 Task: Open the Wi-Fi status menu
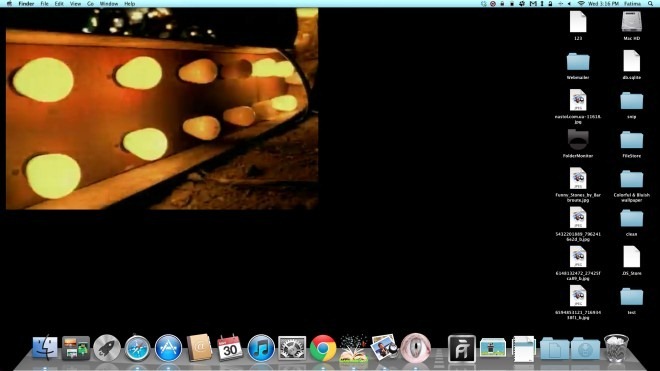pyautogui.click(x=581, y=3)
